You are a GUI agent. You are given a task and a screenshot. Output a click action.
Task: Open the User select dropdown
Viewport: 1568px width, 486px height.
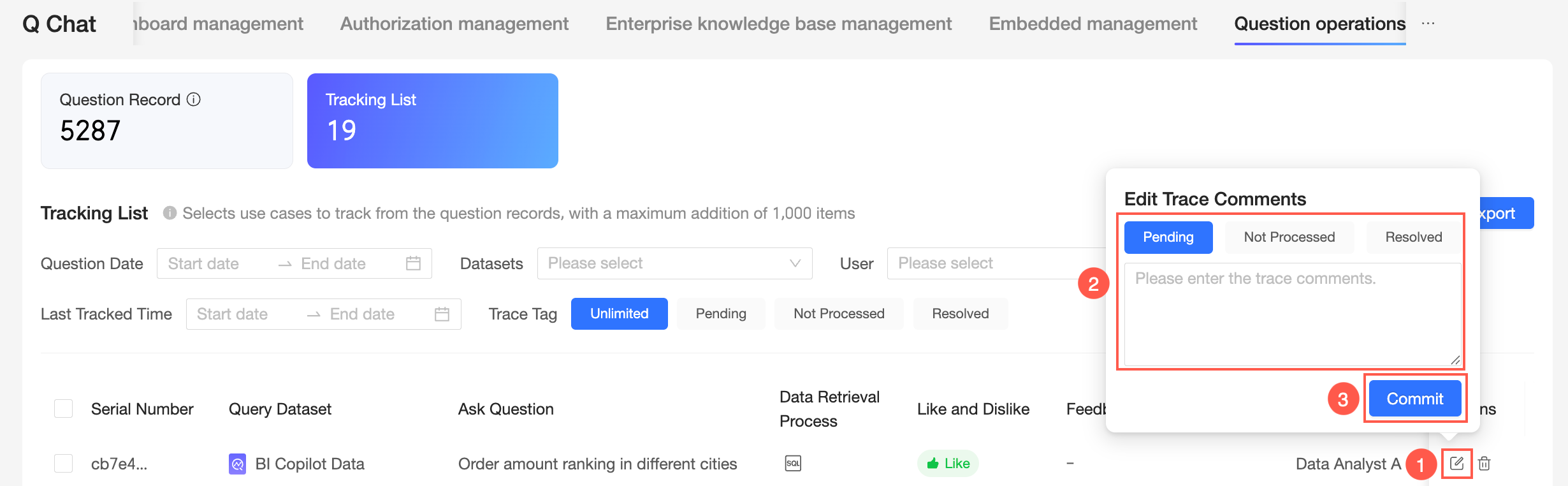click(994, 263)
